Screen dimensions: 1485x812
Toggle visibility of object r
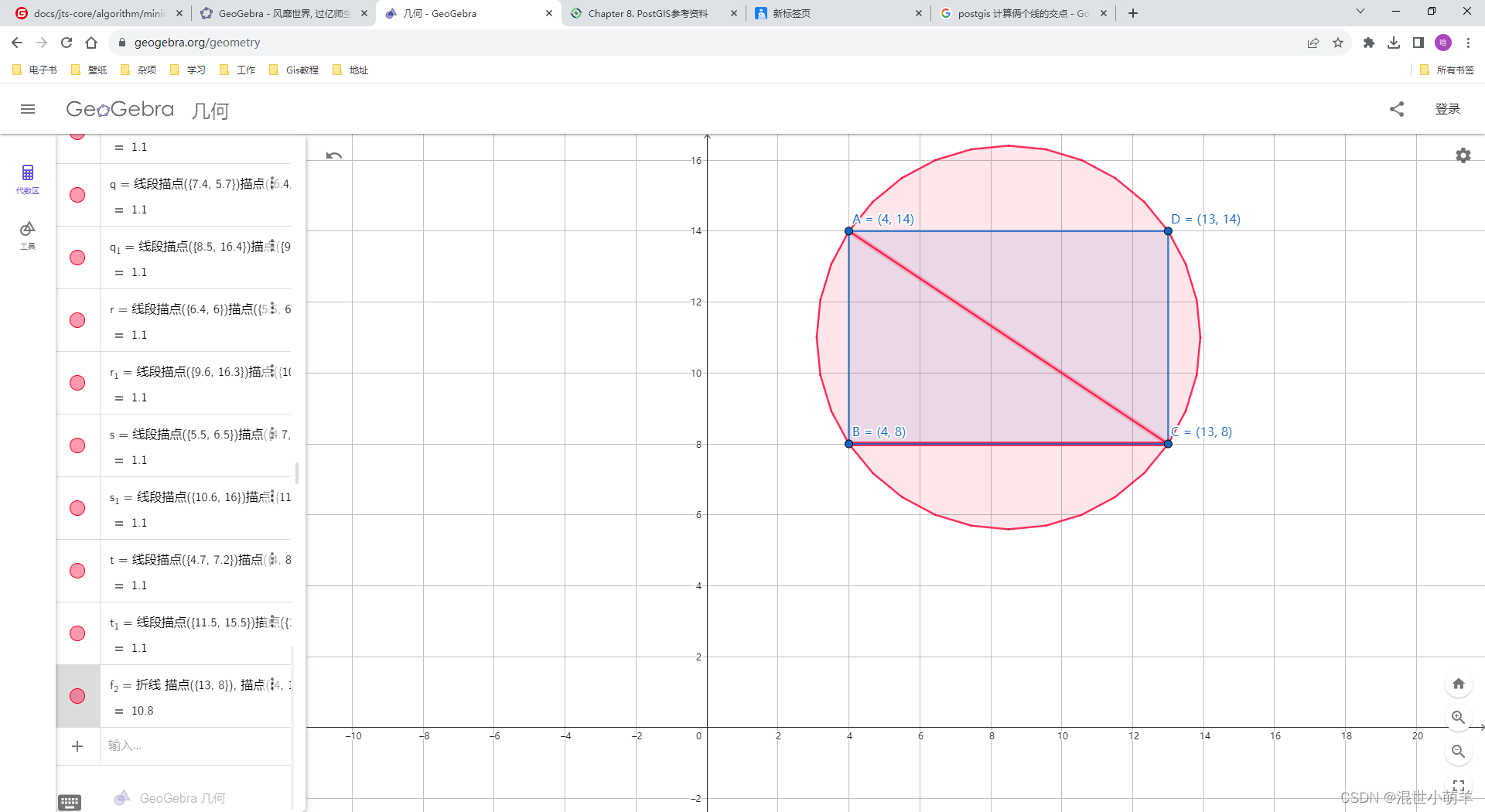pos(77,320)
